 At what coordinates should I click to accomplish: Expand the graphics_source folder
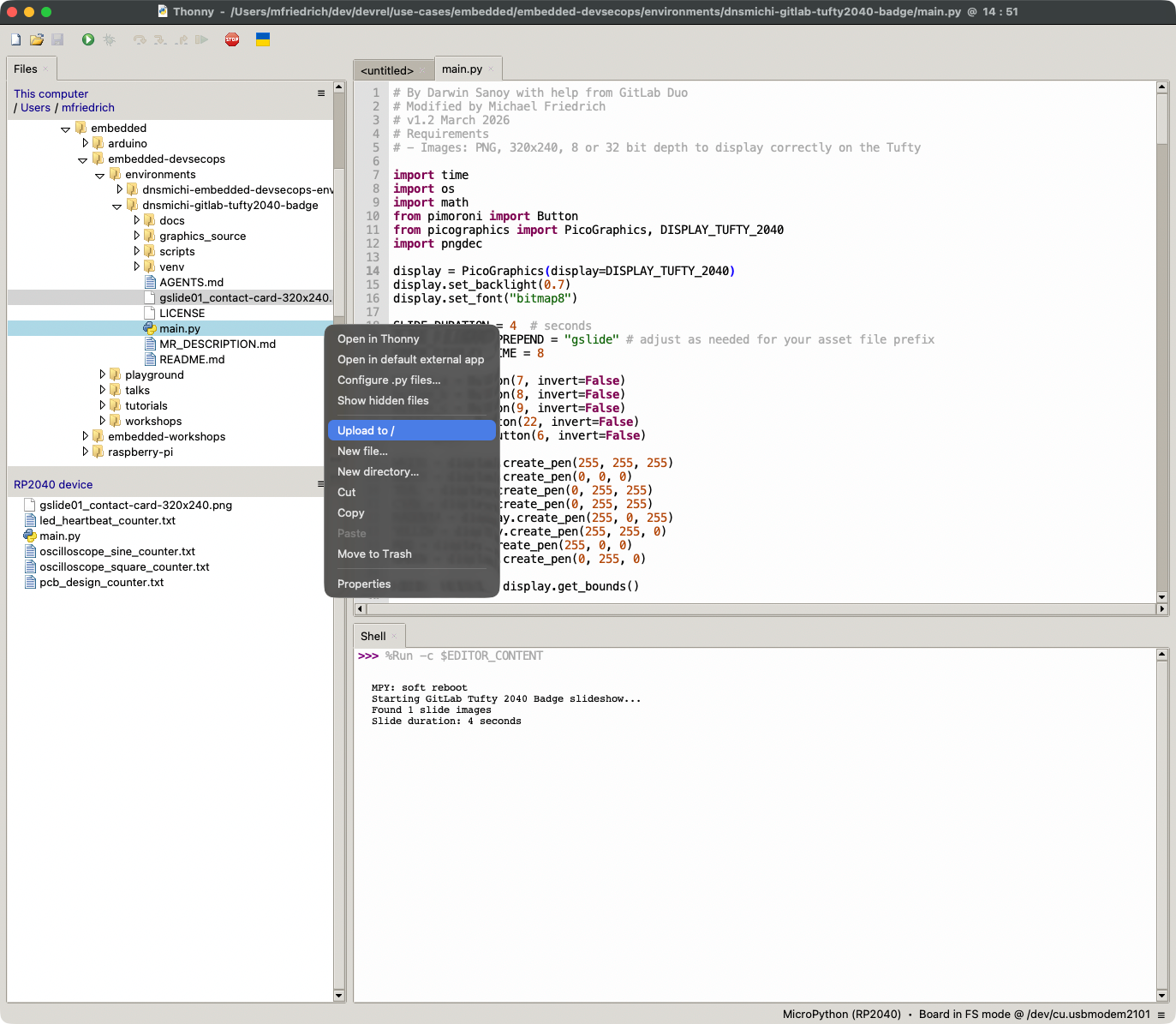pos(136,236)
